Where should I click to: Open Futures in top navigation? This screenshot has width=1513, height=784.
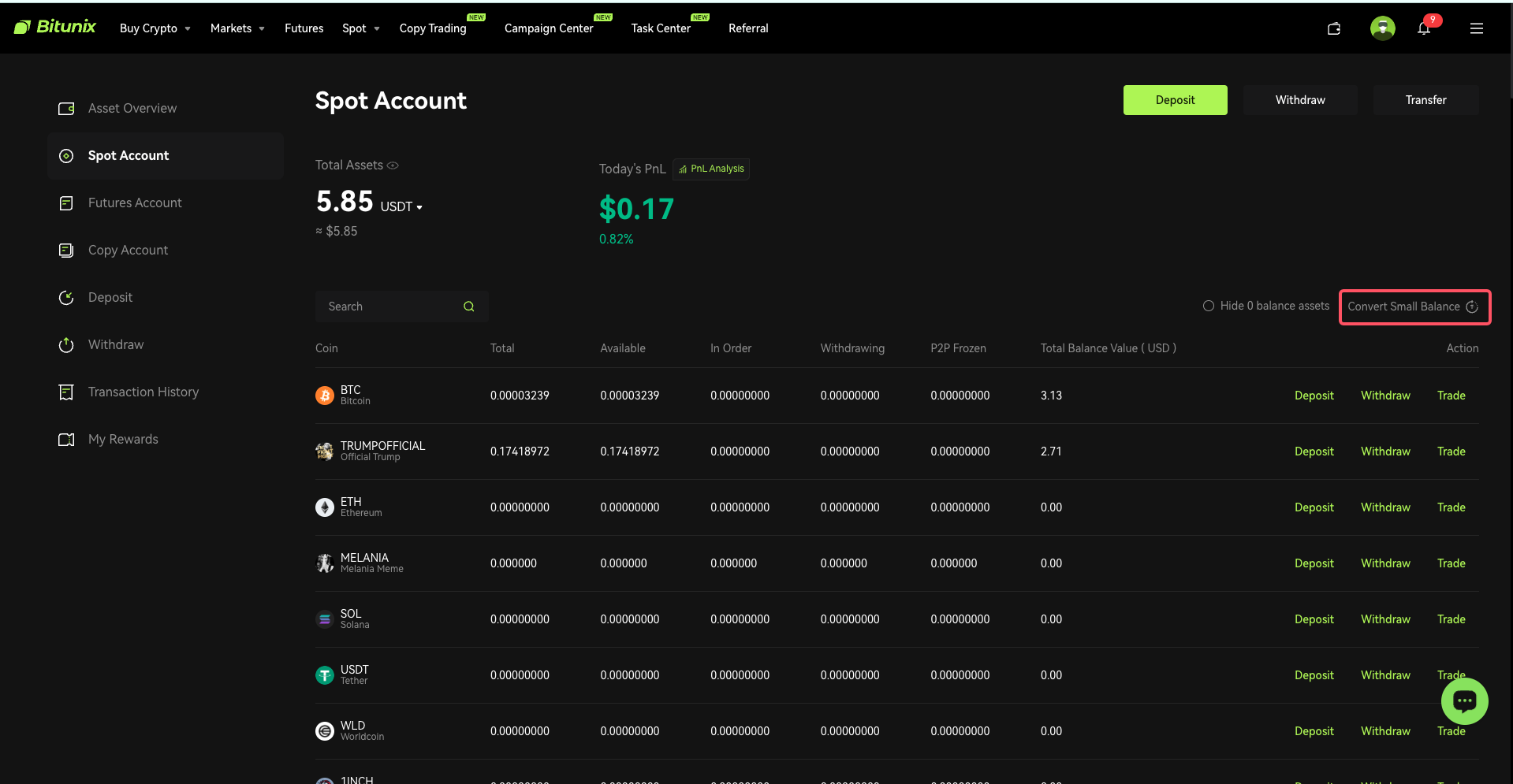coord(304,28)
